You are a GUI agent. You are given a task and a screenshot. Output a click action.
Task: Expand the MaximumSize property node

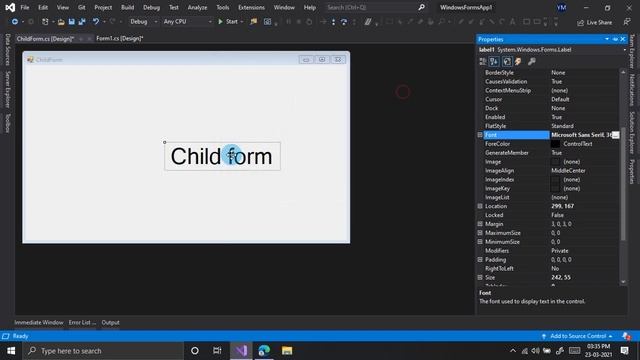[480, 233]
